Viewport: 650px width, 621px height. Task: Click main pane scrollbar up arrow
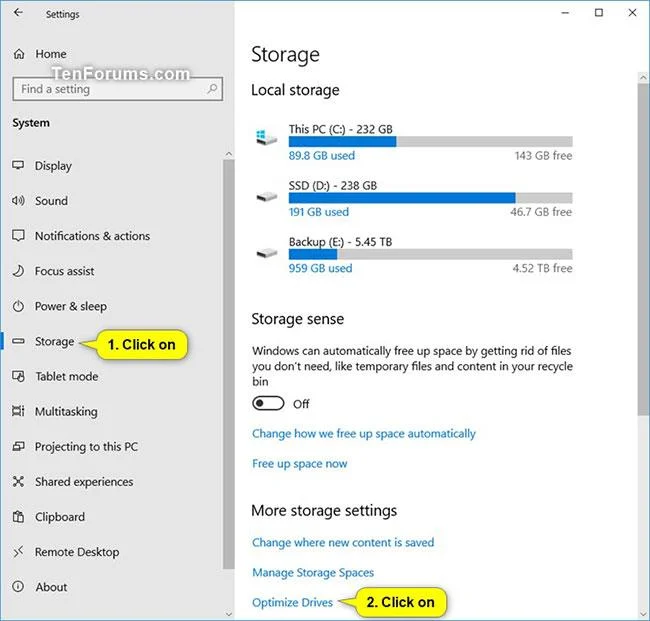643,77
